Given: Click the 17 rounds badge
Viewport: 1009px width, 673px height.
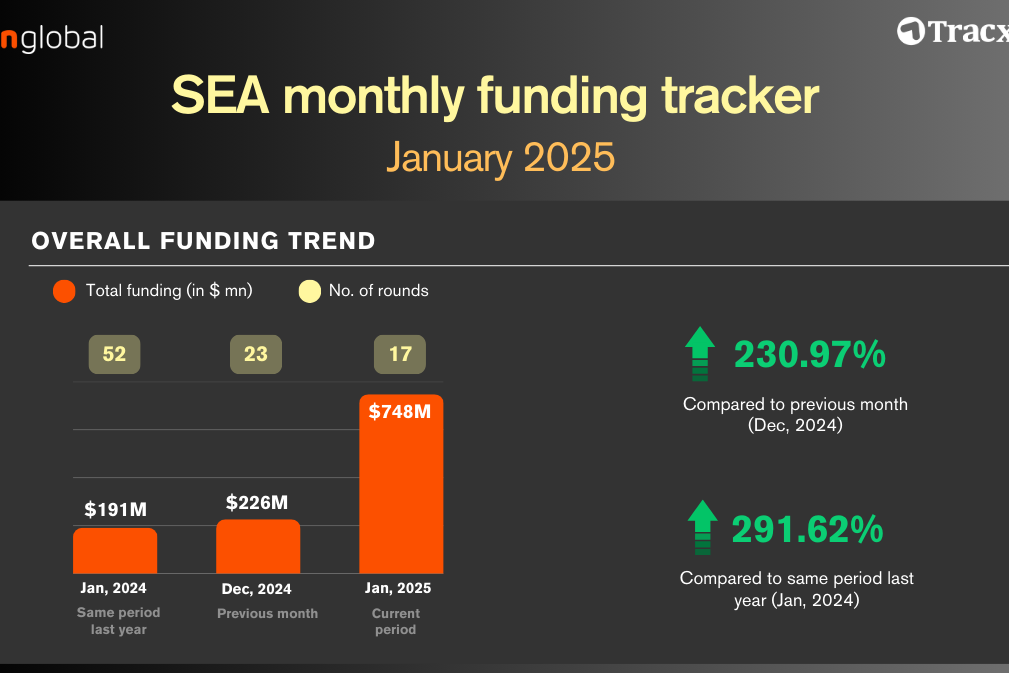Looking at the screenshot, I should click(400, 354).
